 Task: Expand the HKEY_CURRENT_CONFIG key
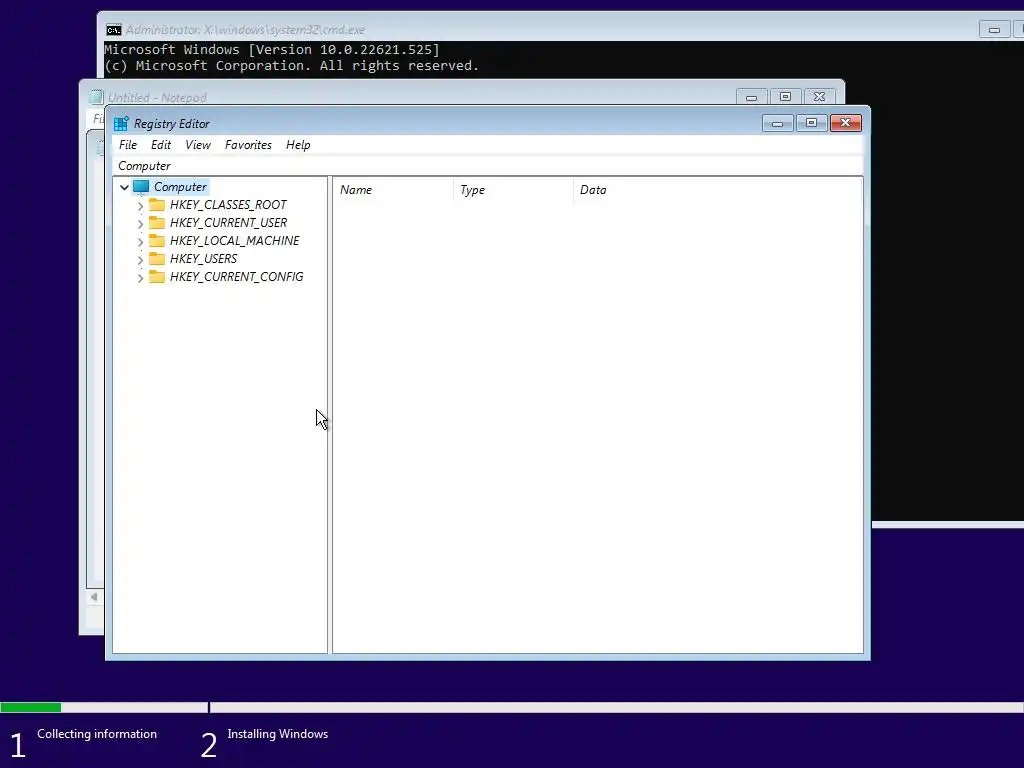pyautogui.click(x=140, y=278)
